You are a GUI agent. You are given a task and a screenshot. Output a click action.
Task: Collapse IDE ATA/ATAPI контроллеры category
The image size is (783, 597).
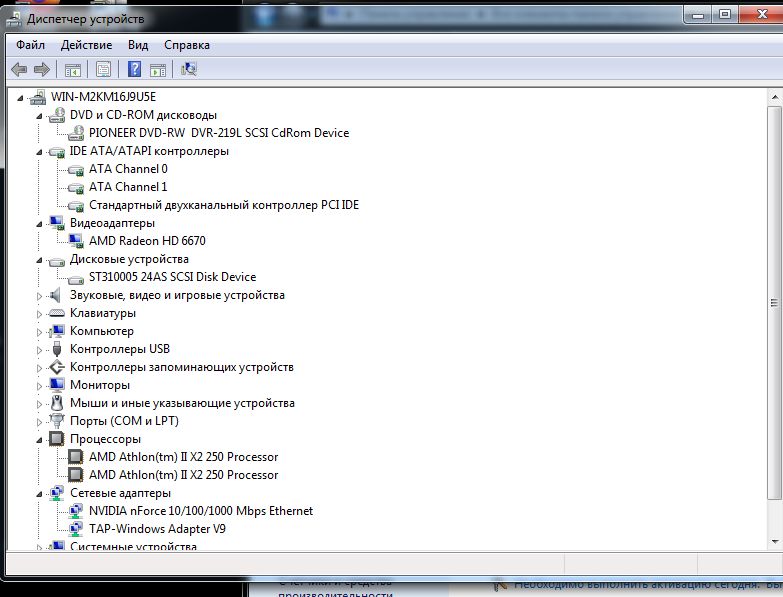pos(39,152)
